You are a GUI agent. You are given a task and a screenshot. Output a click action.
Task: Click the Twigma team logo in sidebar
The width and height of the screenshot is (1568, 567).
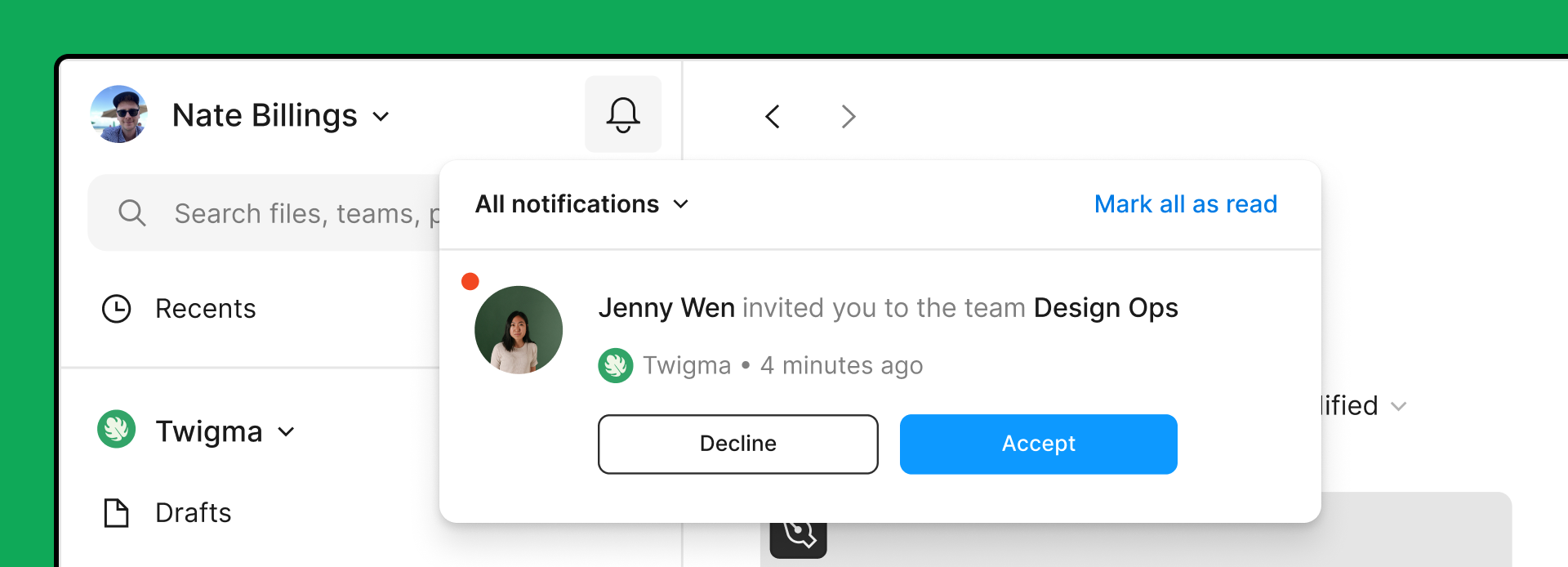click(x=117, y=429)
